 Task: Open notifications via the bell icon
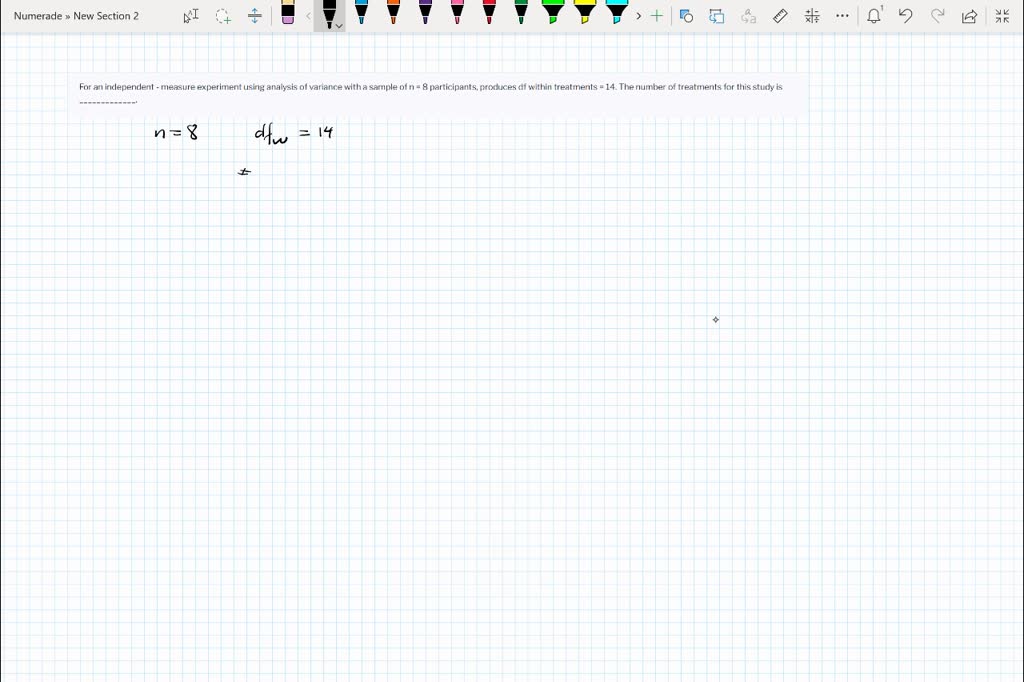pos(873,15)
